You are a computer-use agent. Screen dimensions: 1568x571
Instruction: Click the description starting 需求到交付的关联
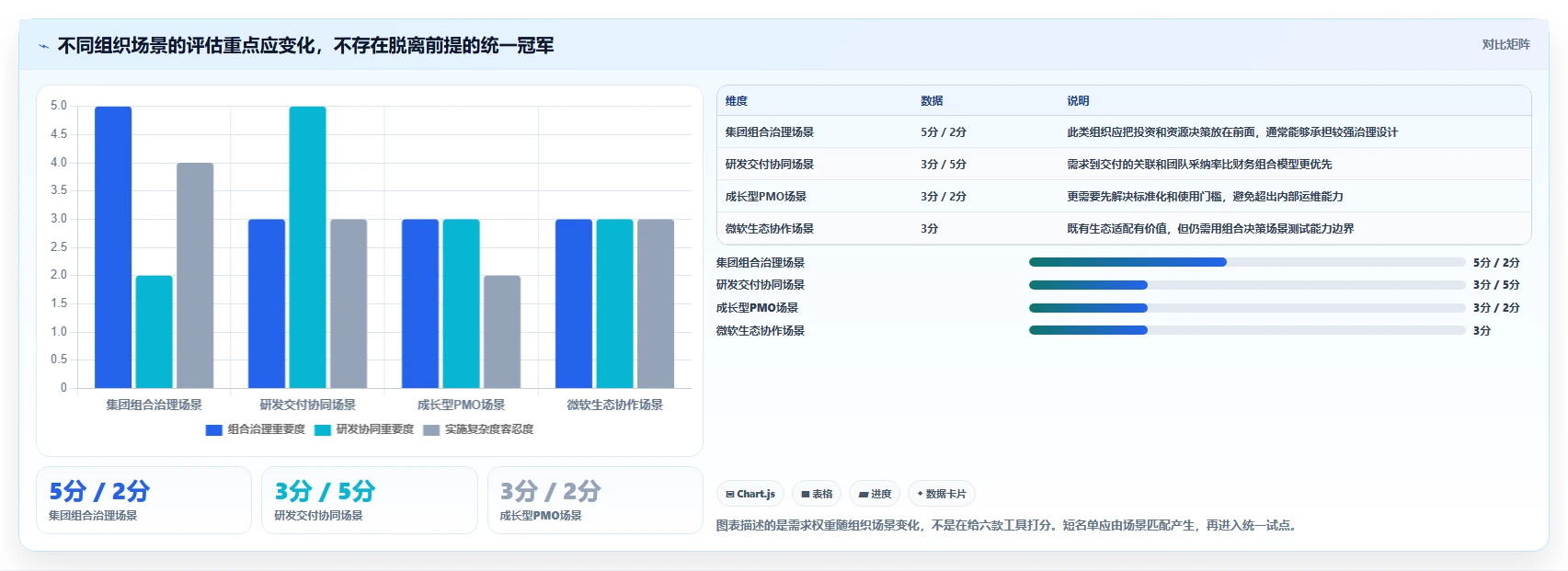coord(1199,165)
